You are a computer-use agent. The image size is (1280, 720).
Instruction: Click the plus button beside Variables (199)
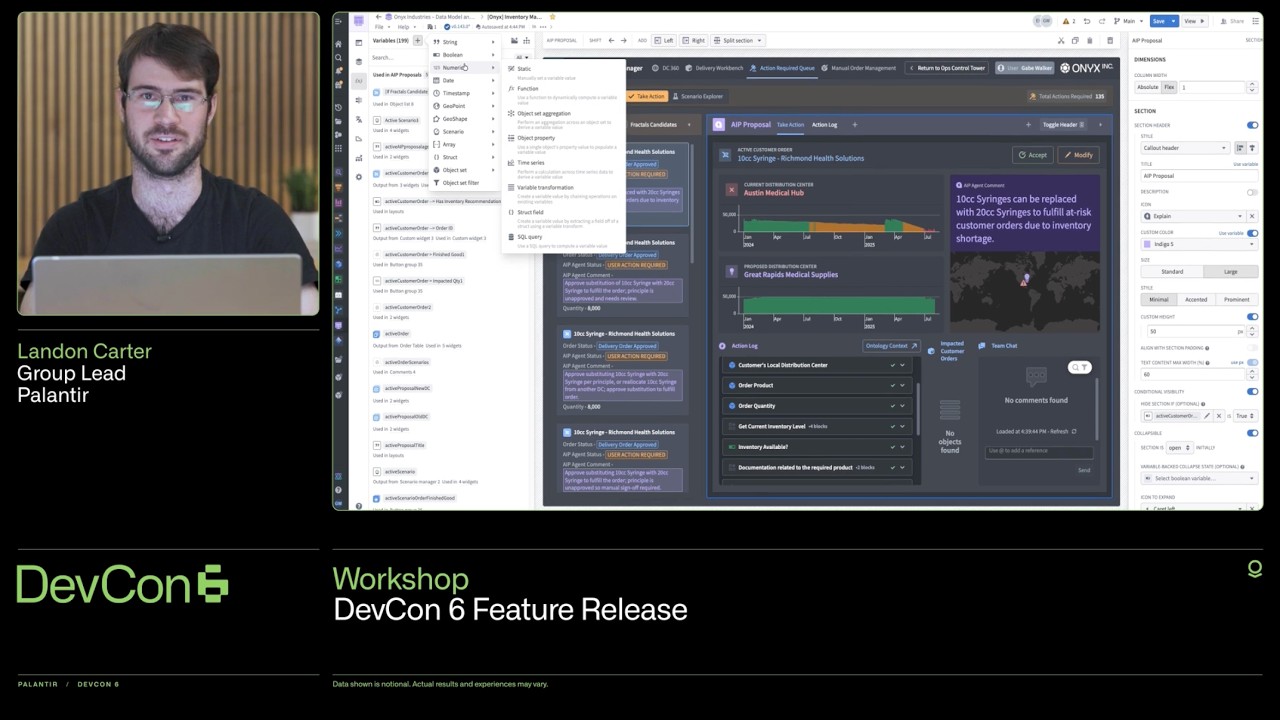tap(418, 40)
